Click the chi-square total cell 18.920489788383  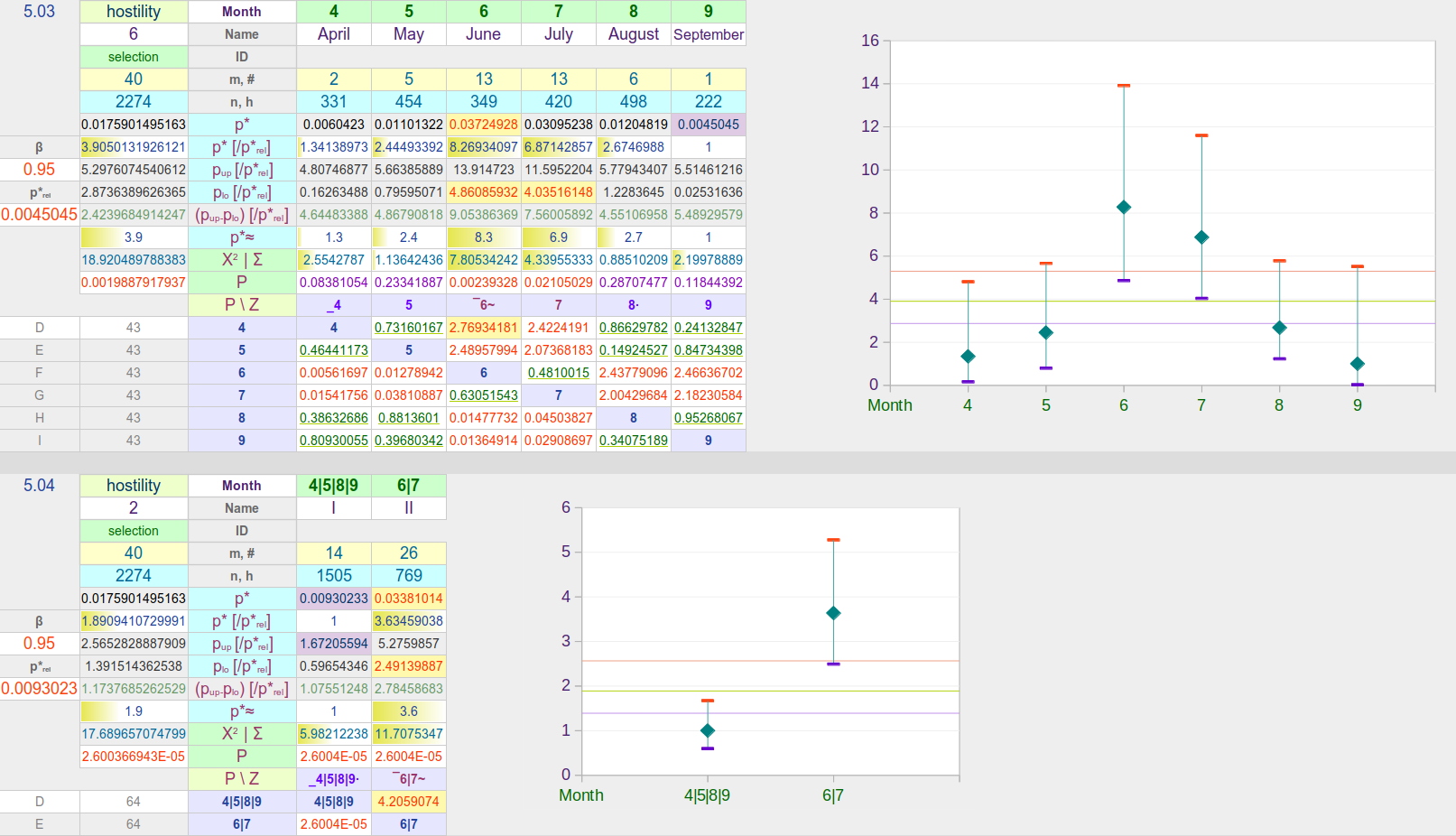click(134, 260)
